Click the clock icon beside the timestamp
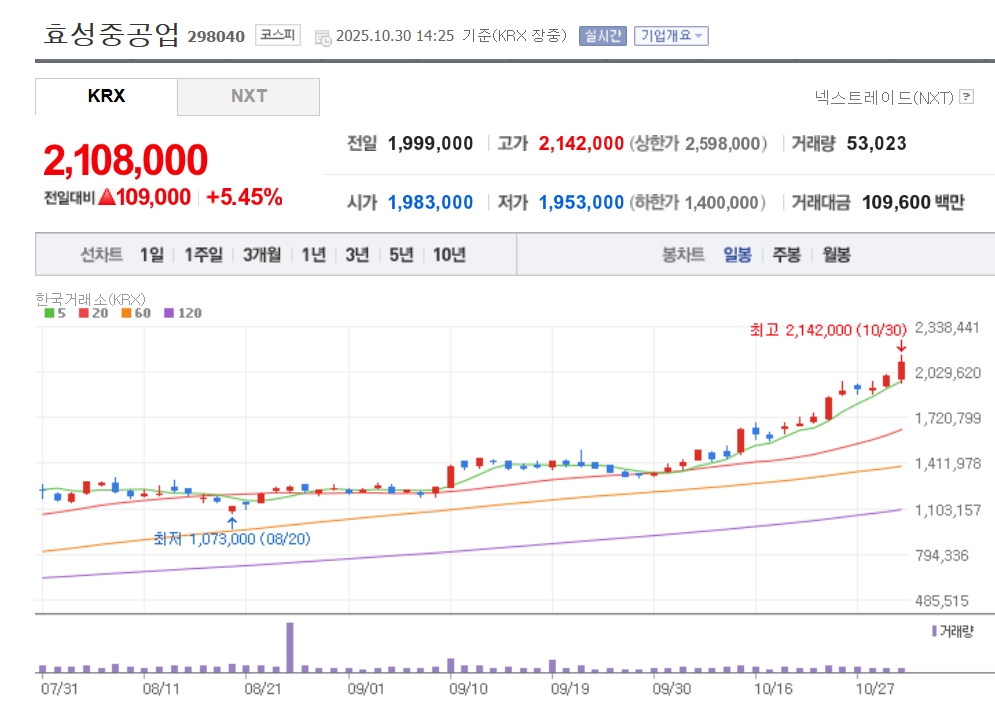 tap(323, 37)
